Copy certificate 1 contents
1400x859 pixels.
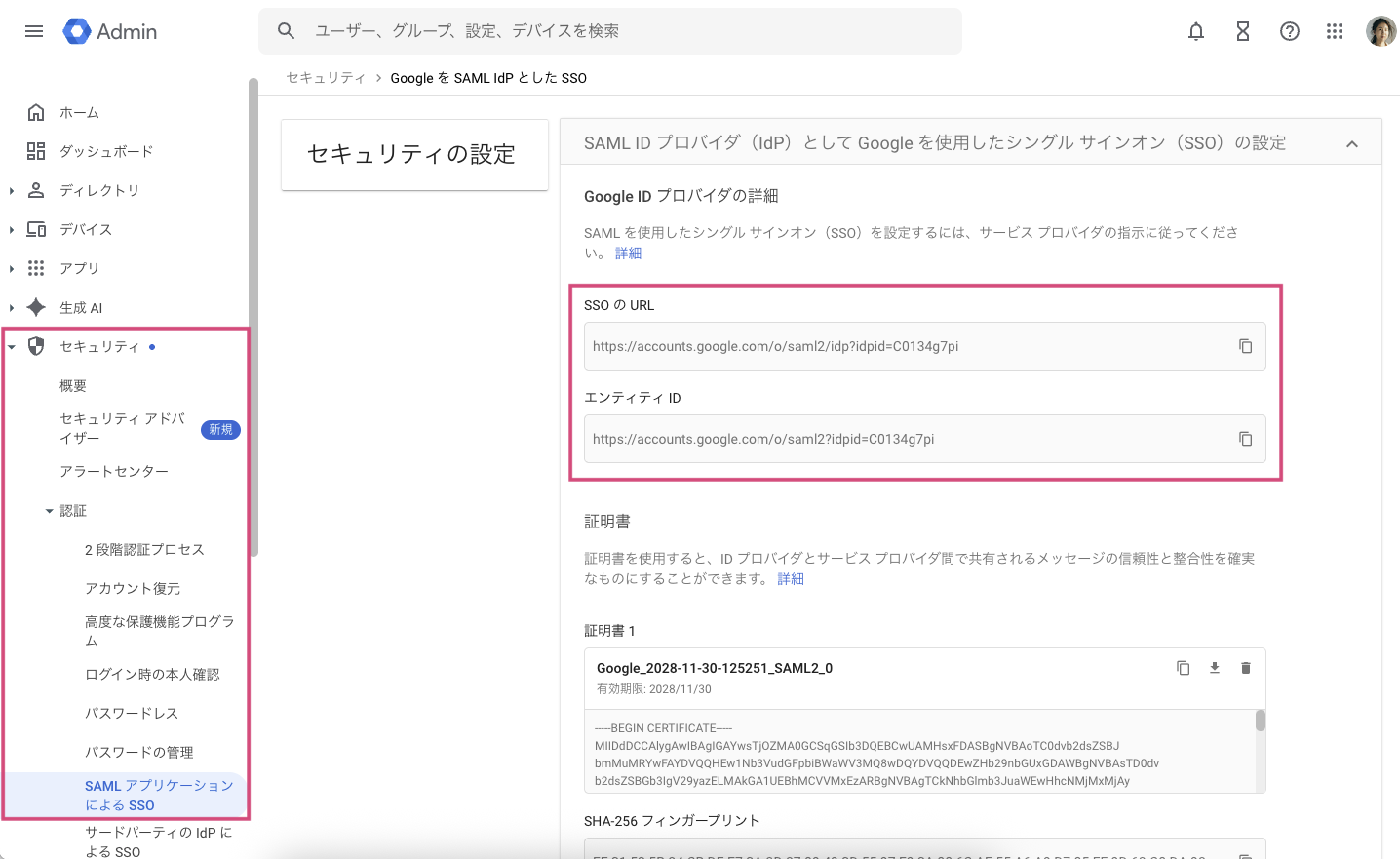[1184, 668]
